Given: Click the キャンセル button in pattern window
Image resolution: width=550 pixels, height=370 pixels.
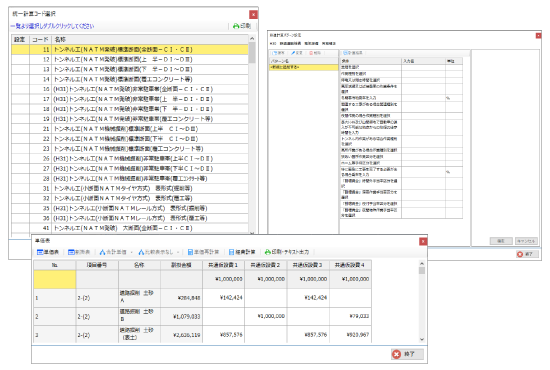Looking at the screenshot, I should 526,241.
